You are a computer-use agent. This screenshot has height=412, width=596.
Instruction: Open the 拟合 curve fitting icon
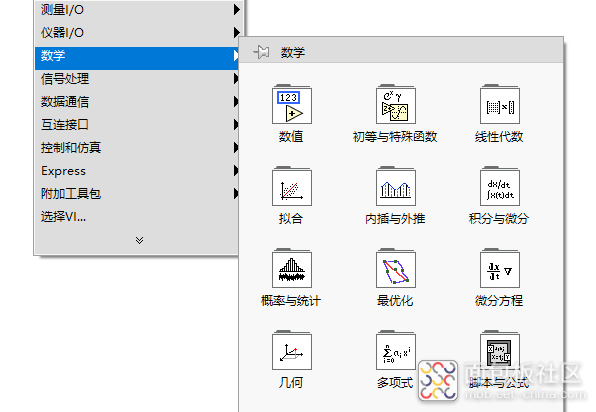(292, 186)
